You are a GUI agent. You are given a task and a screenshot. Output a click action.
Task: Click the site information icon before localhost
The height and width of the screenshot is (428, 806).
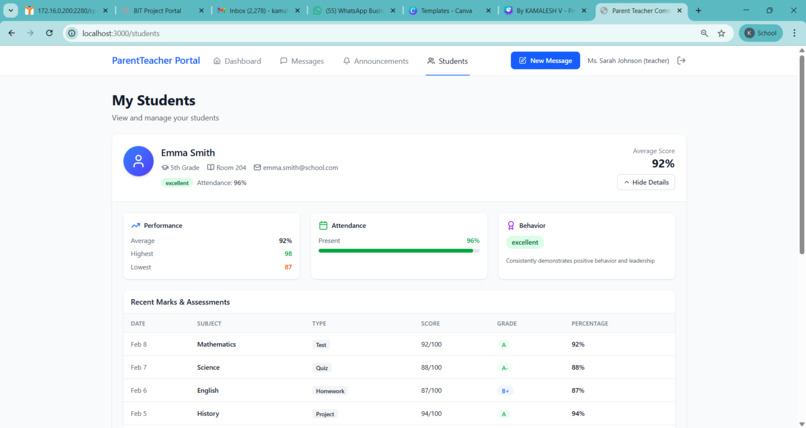coord(72,33)
